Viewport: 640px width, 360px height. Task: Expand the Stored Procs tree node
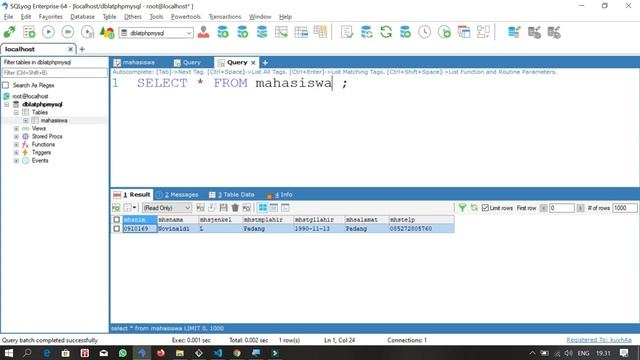pos(16,136)
